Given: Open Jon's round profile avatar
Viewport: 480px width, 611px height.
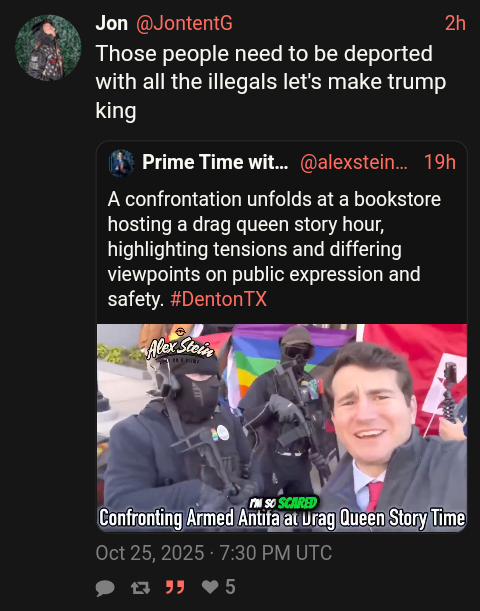Looking at the screenshot, I should coord(48,48).
